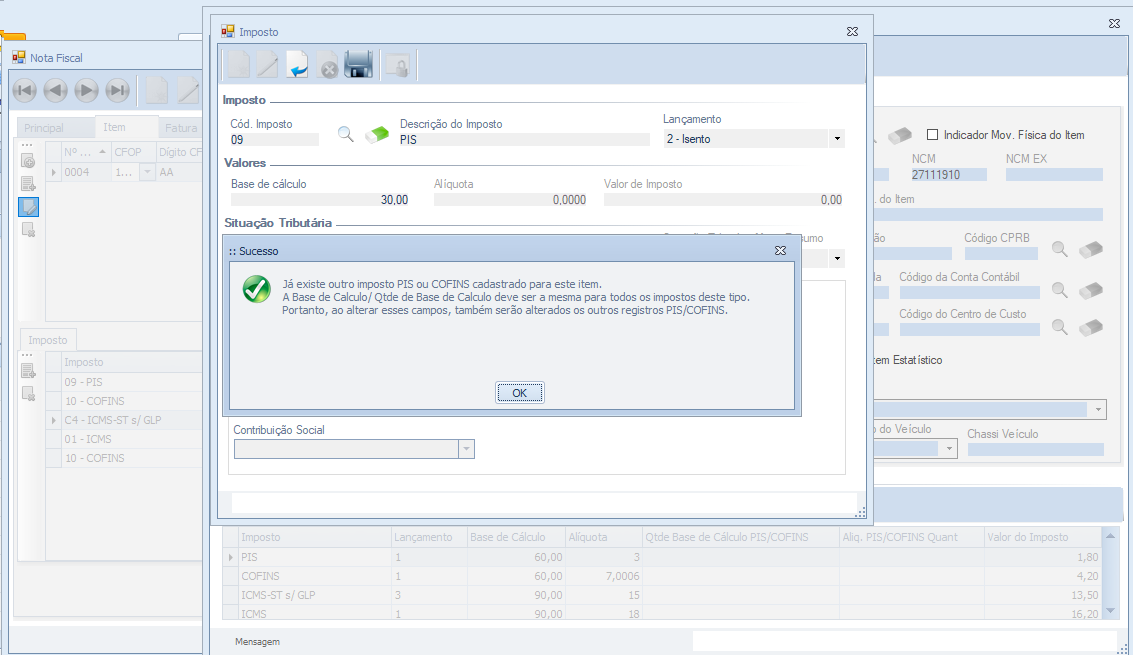Go to last record in Nota Fiscal

click(x=118, y=91)
